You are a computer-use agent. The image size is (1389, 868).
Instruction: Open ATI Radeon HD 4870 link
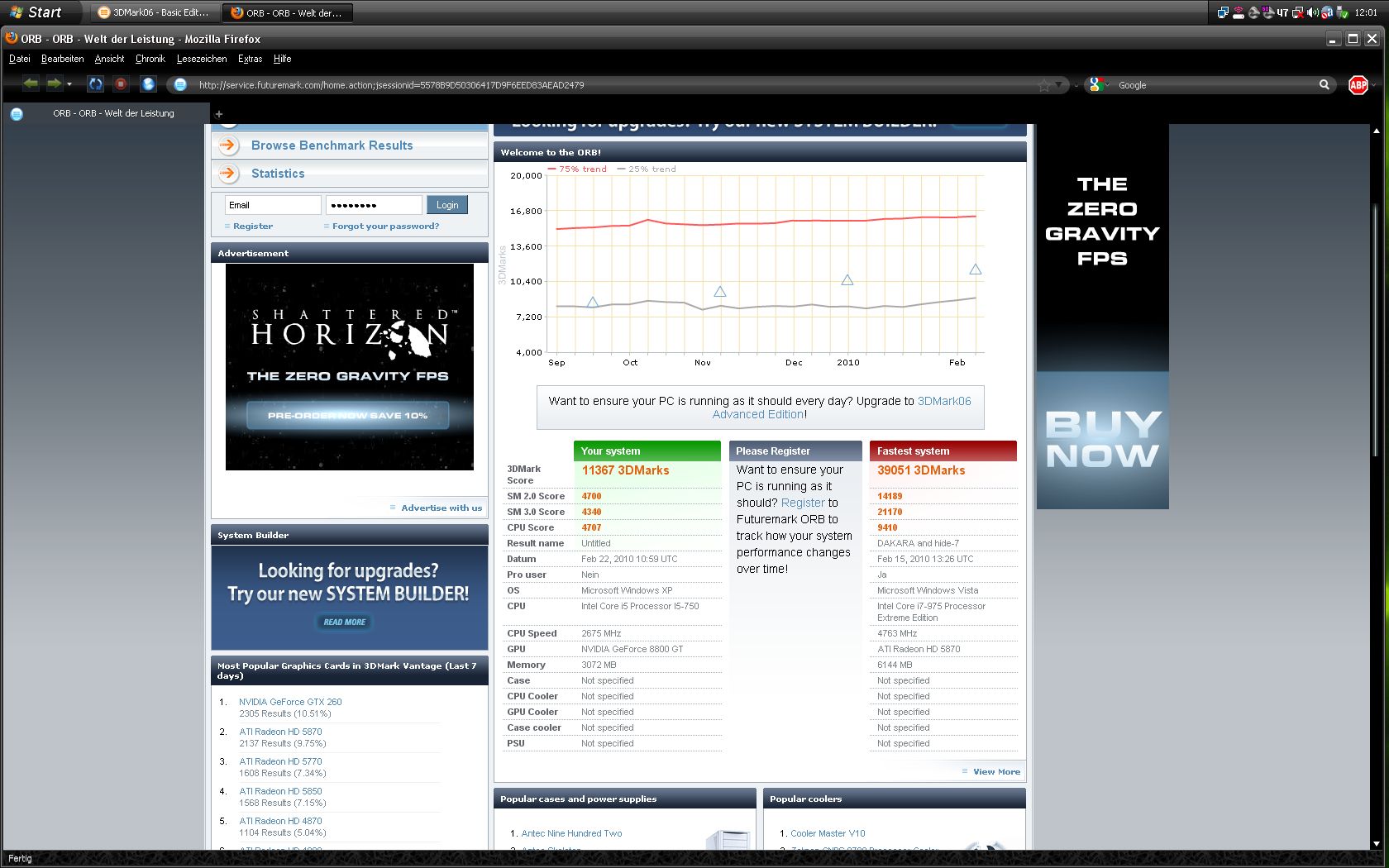pos(280,821)
